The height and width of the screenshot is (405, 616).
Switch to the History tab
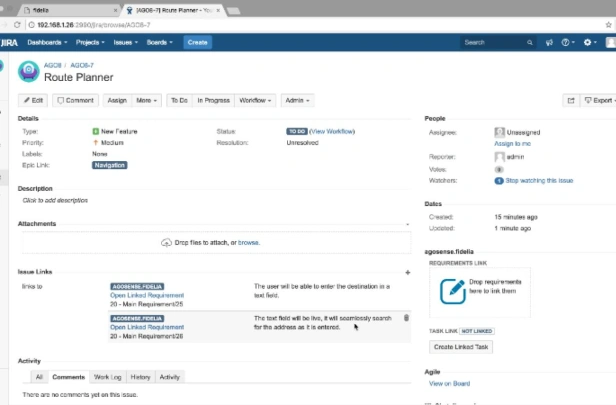coord(140,377)
